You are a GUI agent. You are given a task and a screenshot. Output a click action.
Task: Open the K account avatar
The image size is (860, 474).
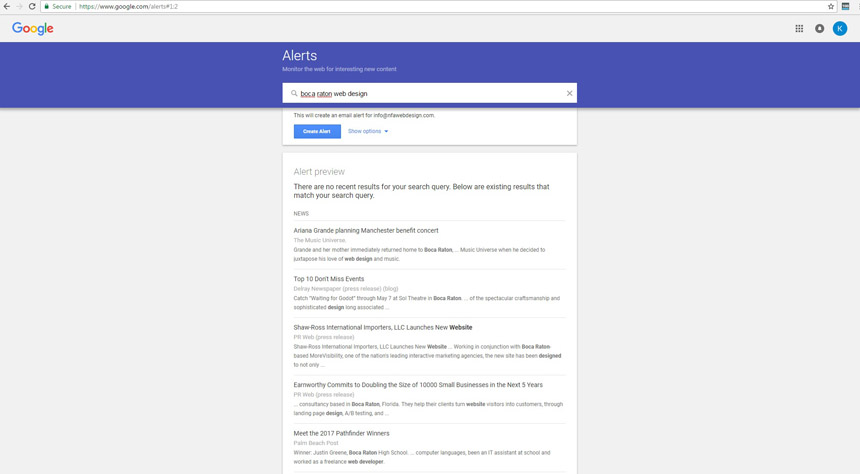coord(840,29)
